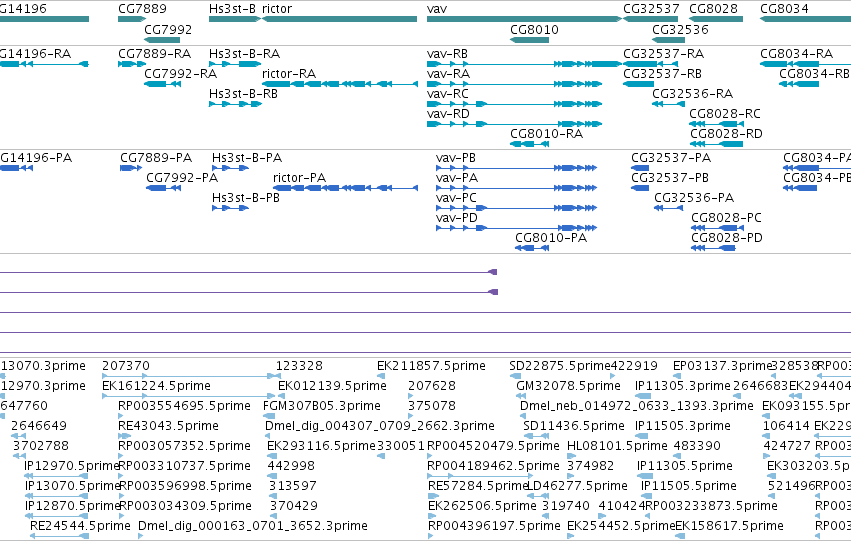This screenshot has width=851, height=541.
Task: Select the CG32537-PB protein label
Action: [670, 178]
